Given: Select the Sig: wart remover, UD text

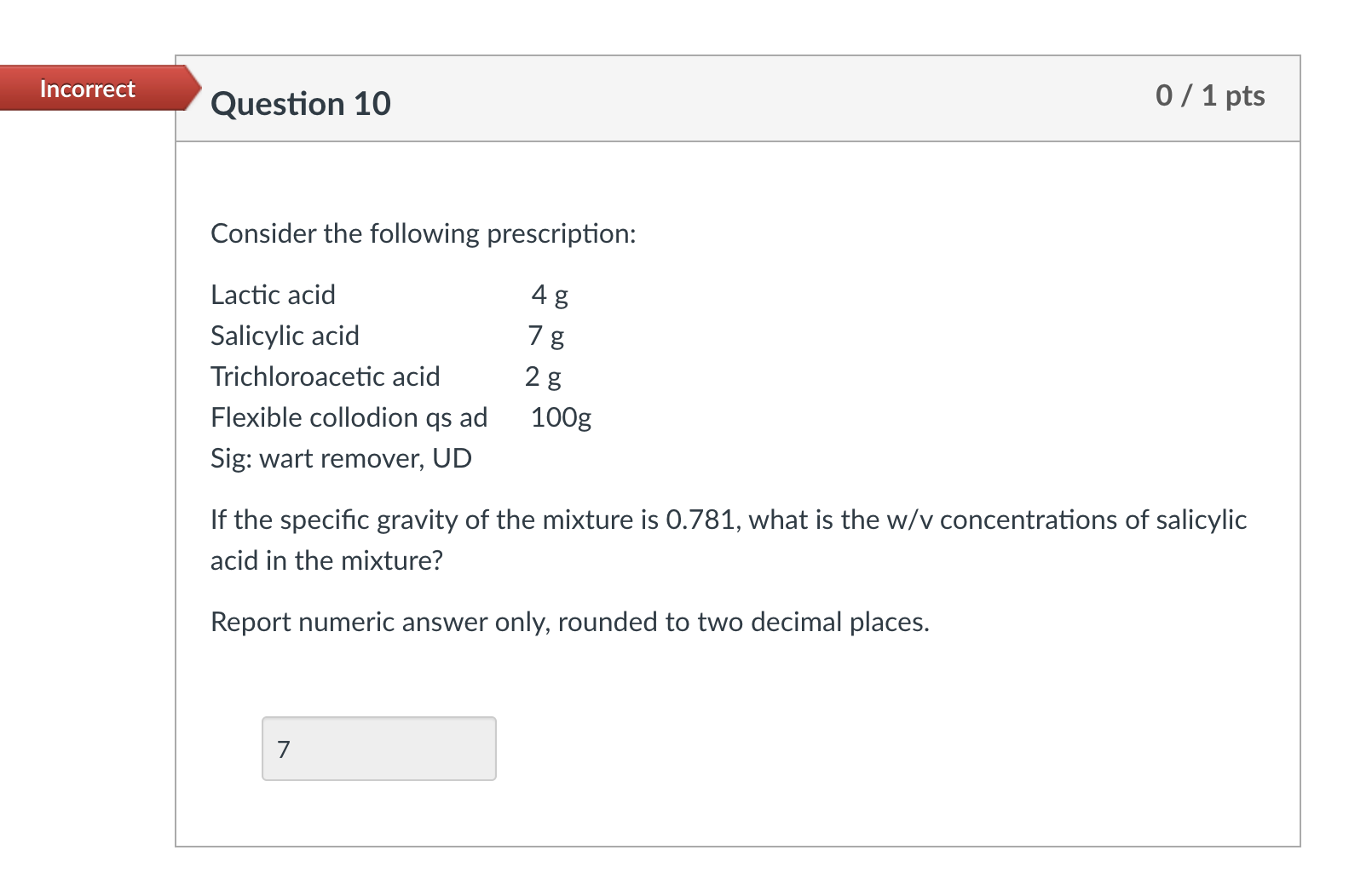Looking at the screenshot, I should point(341,458).
